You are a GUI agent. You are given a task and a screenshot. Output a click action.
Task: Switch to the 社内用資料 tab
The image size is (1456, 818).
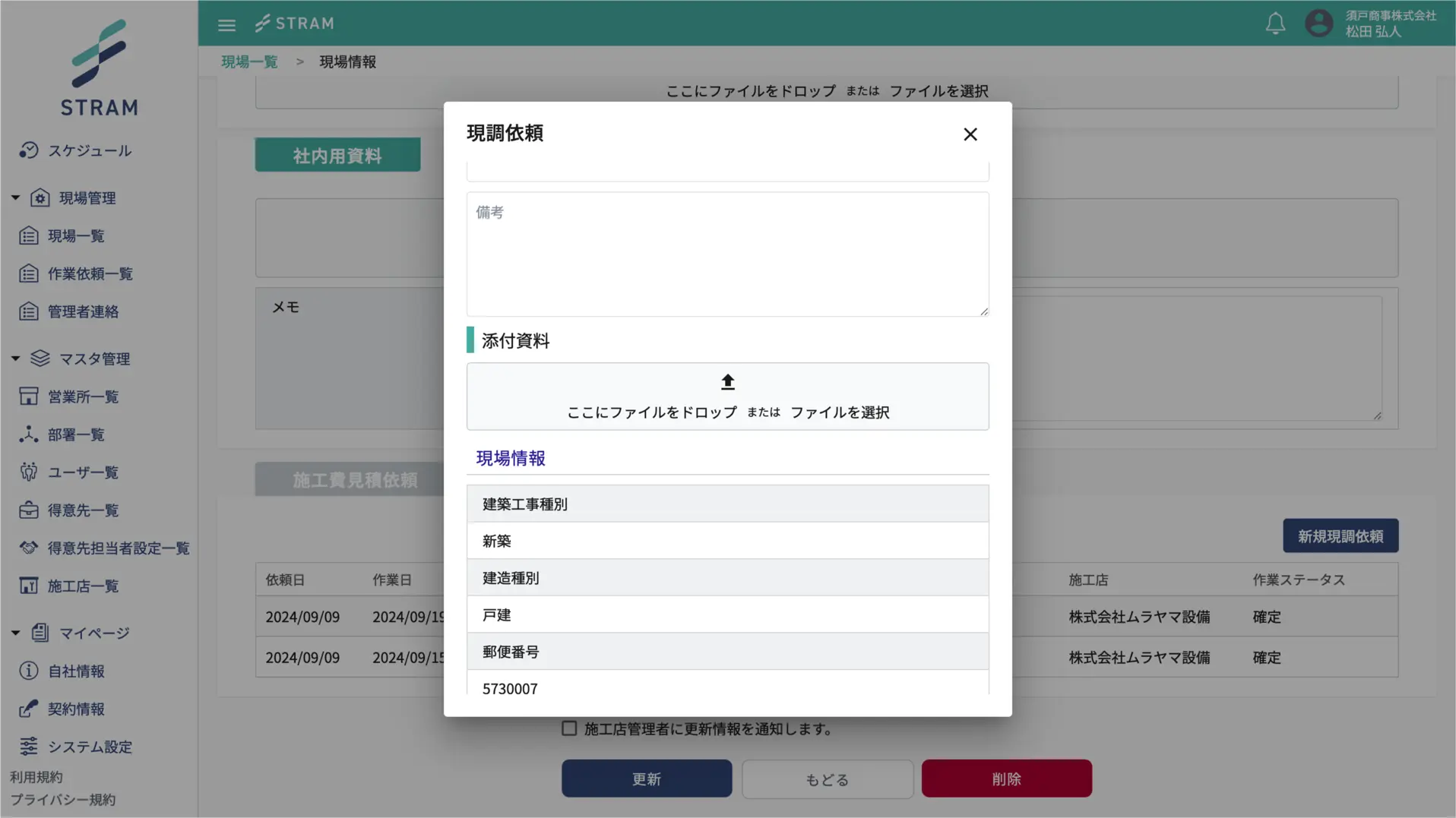pos(337,154)
